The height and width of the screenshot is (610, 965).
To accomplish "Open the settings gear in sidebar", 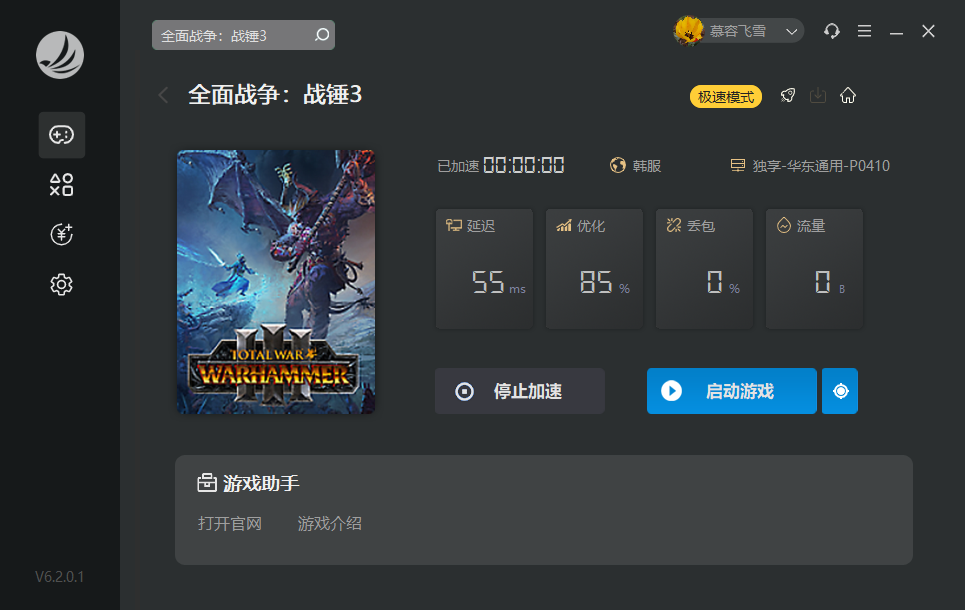I will coord(62,285).
